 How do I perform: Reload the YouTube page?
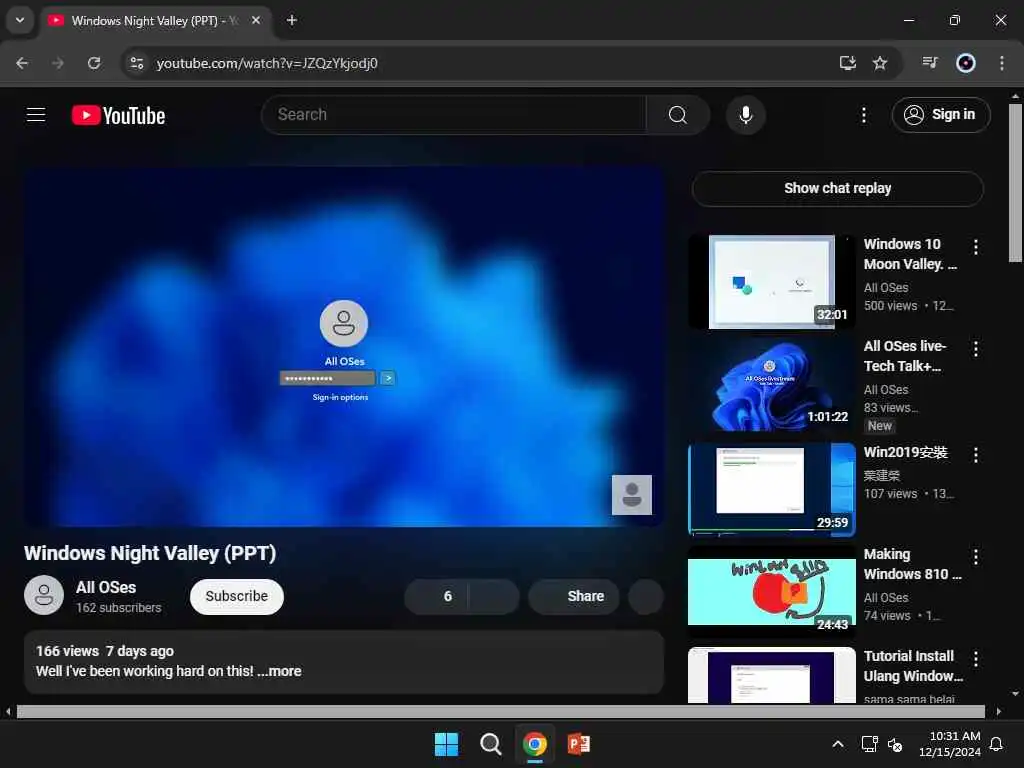click(x=94, y=63)
